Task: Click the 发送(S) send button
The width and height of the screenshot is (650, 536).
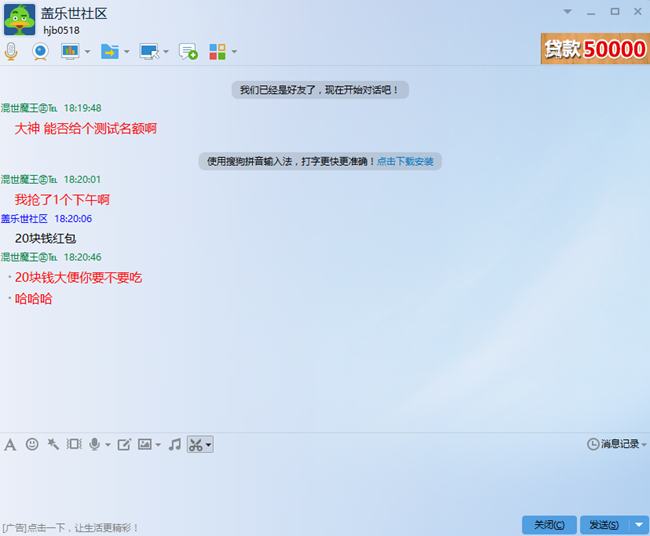Action: 603,525
